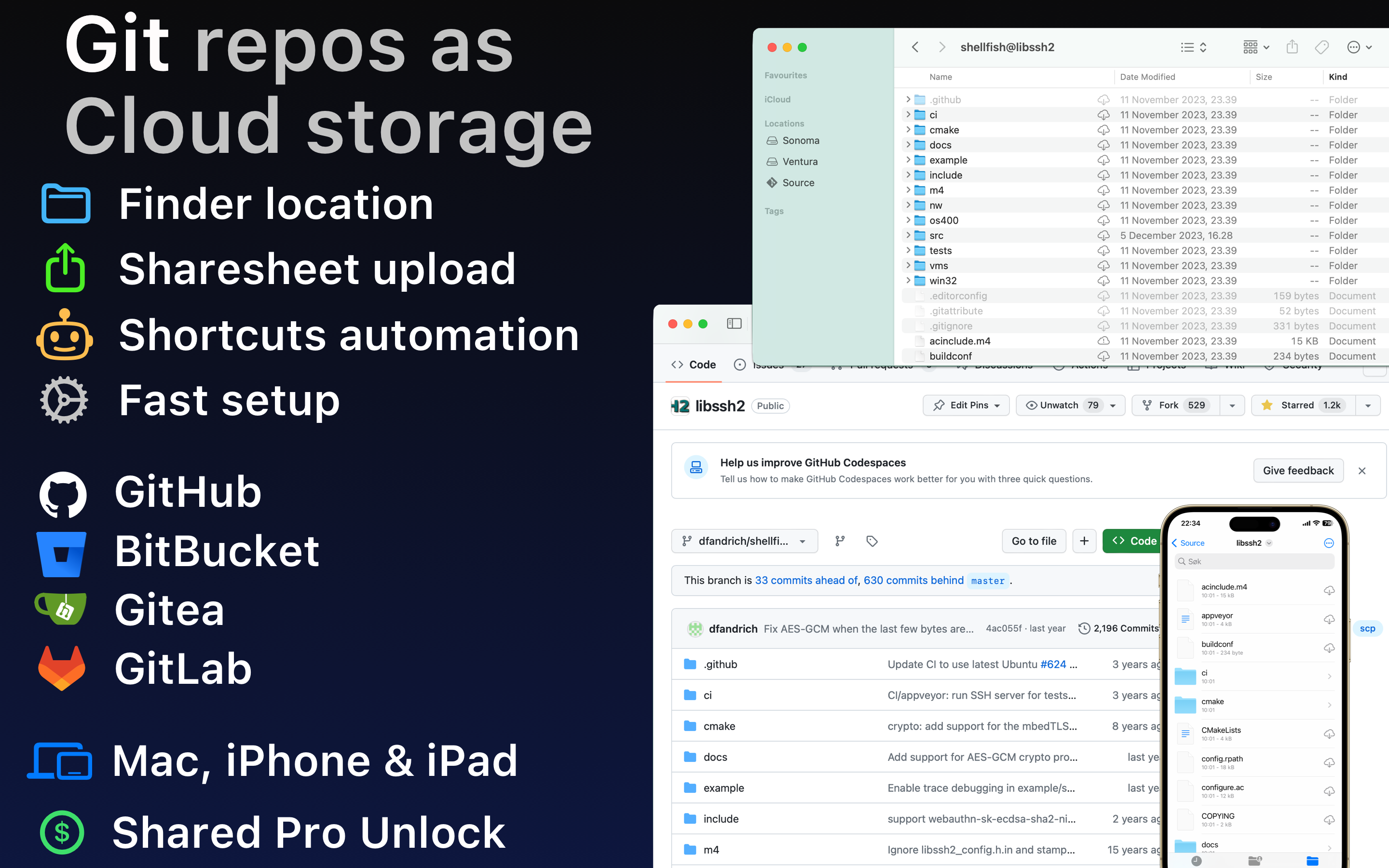The height and width of the screenshot is (868, 1389).
Task: Toggle the browser sidebar icon
Action: tap(734, 324)
